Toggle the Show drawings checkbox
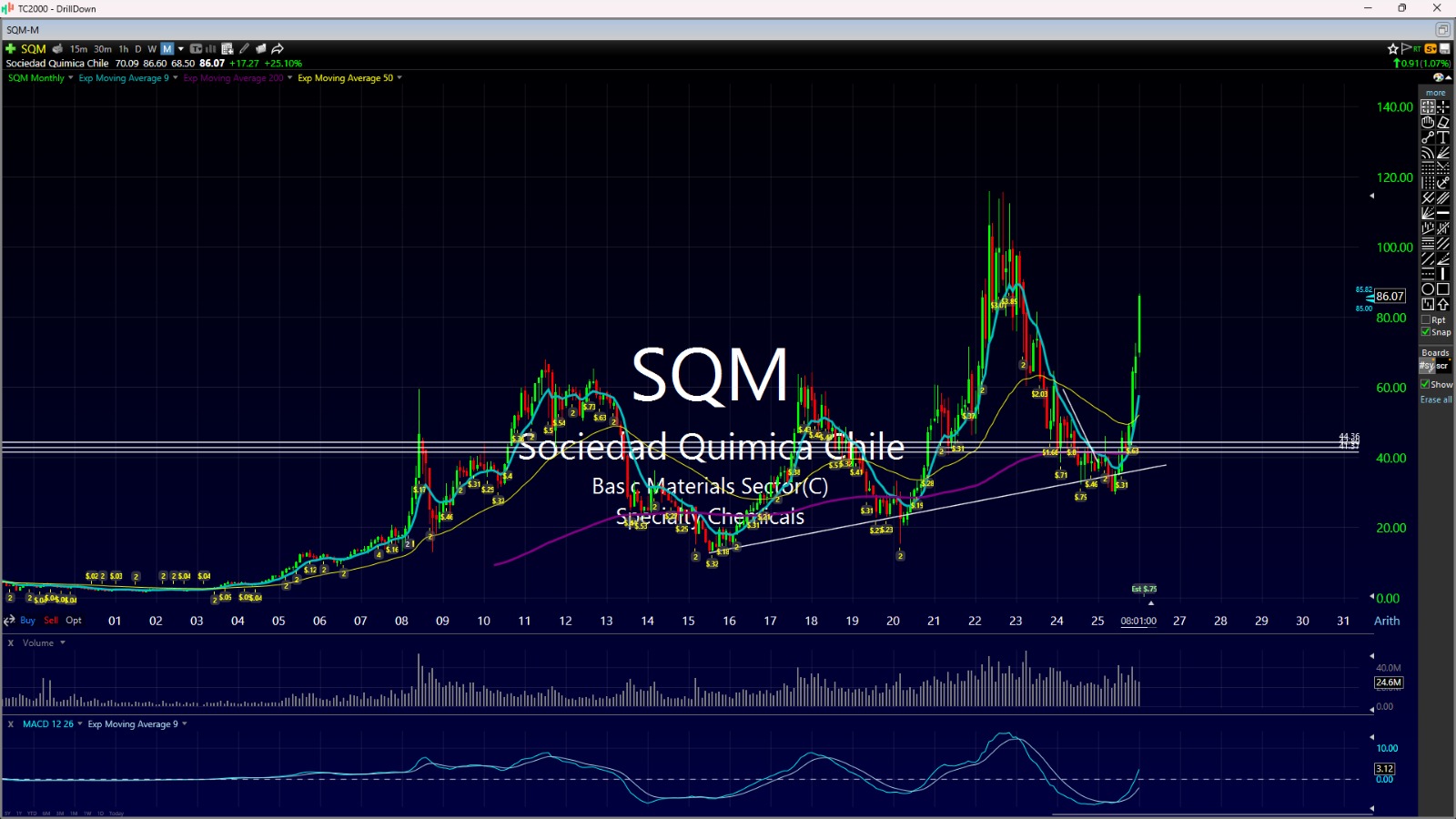 click(x=1426, y=384)
